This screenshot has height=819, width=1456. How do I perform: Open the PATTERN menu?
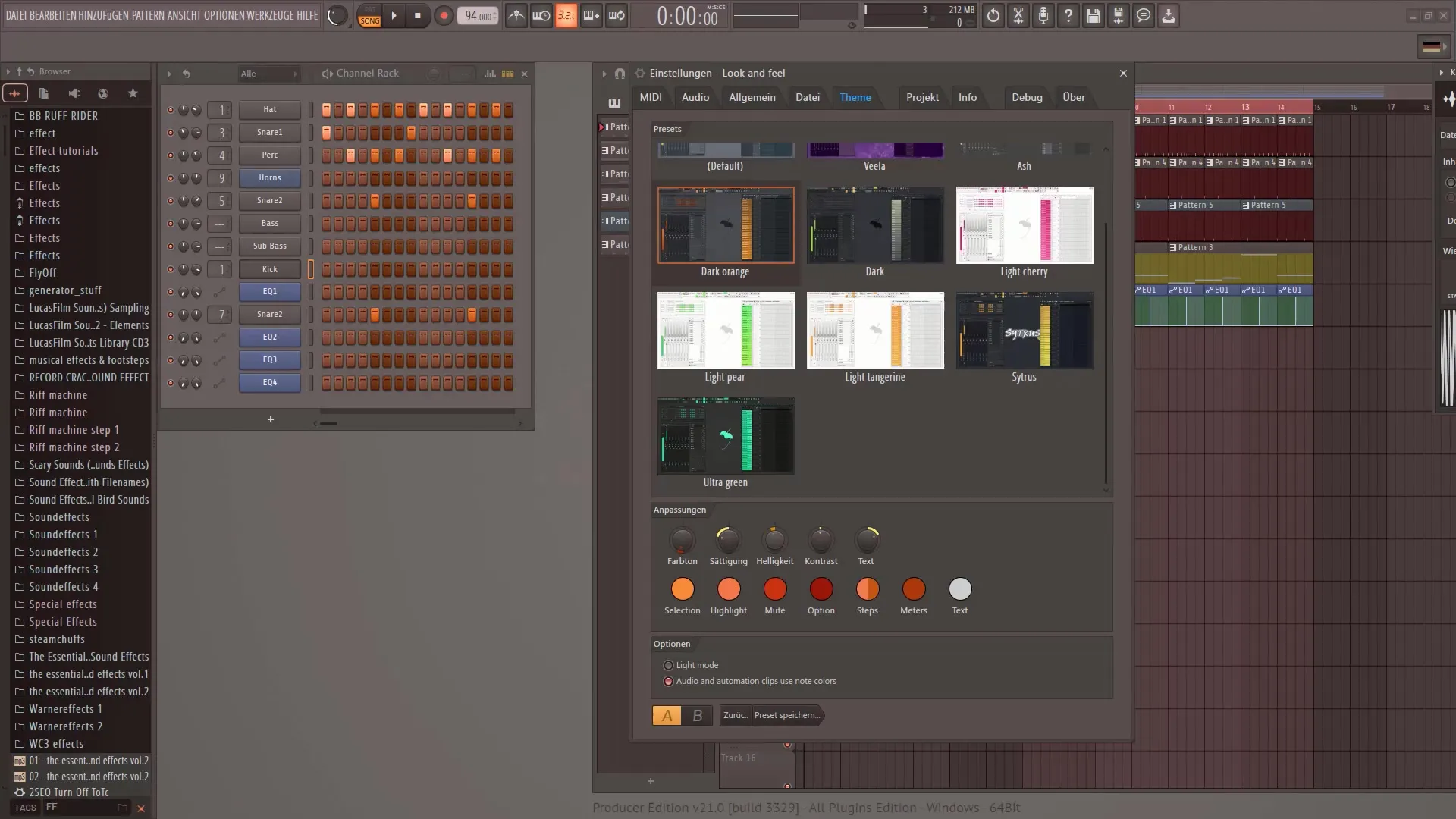point(147,15)
